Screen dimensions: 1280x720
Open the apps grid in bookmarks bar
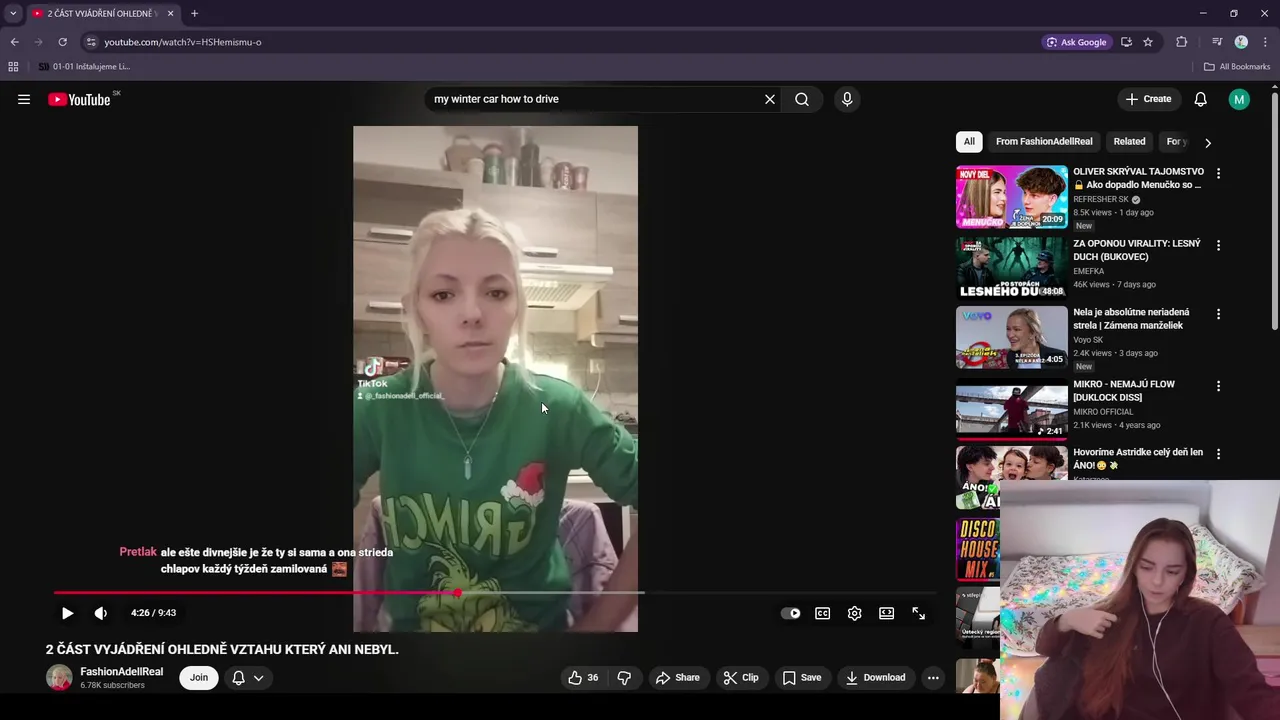click(x=13, y=67)
